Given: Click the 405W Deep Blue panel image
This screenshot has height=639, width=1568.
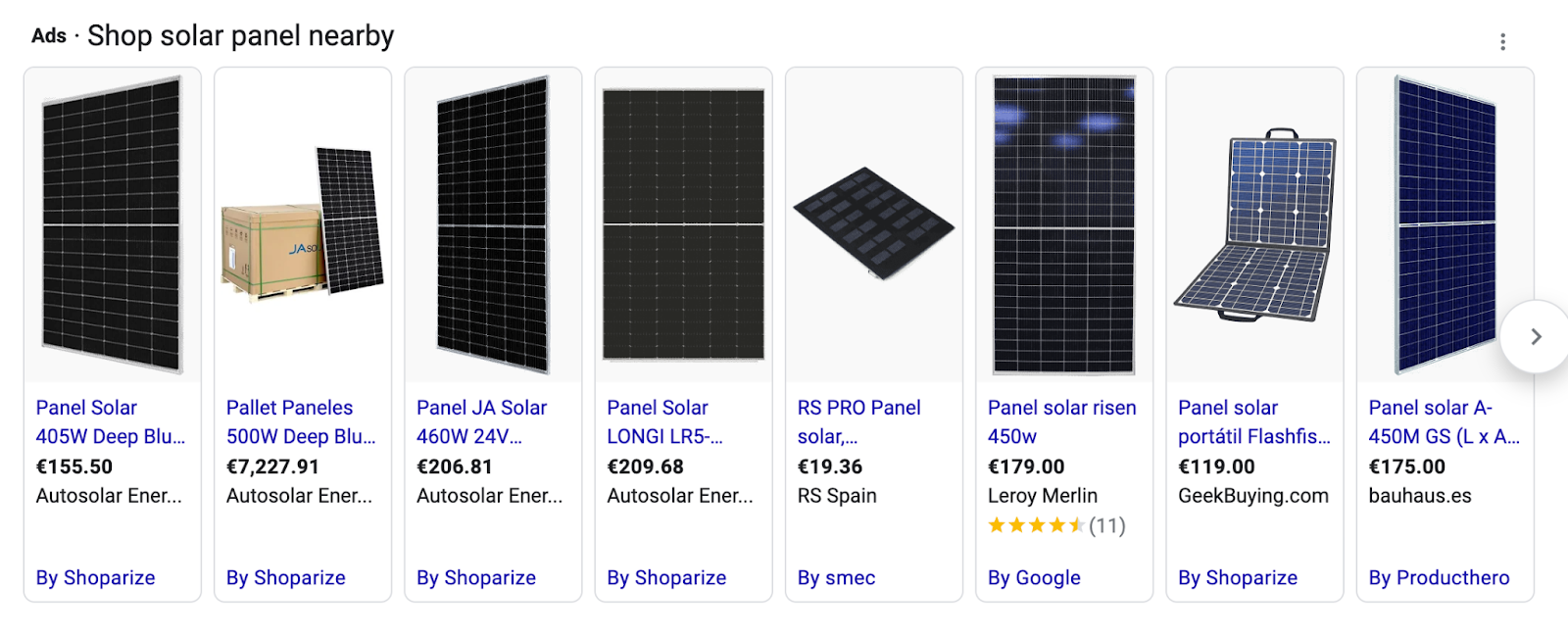Looking at the screenshot, I should 112,225.
